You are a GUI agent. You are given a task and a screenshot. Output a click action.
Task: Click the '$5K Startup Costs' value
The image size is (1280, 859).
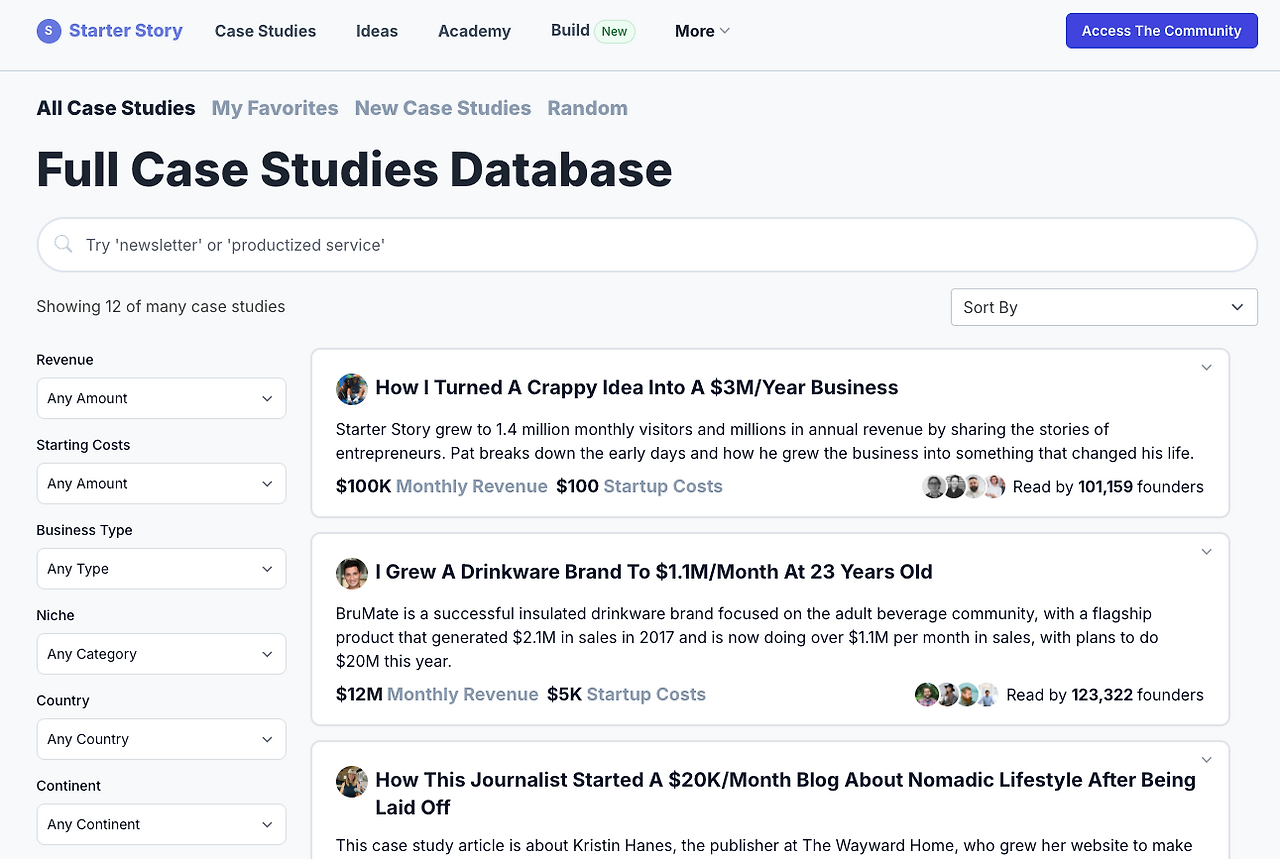[627, 695]
